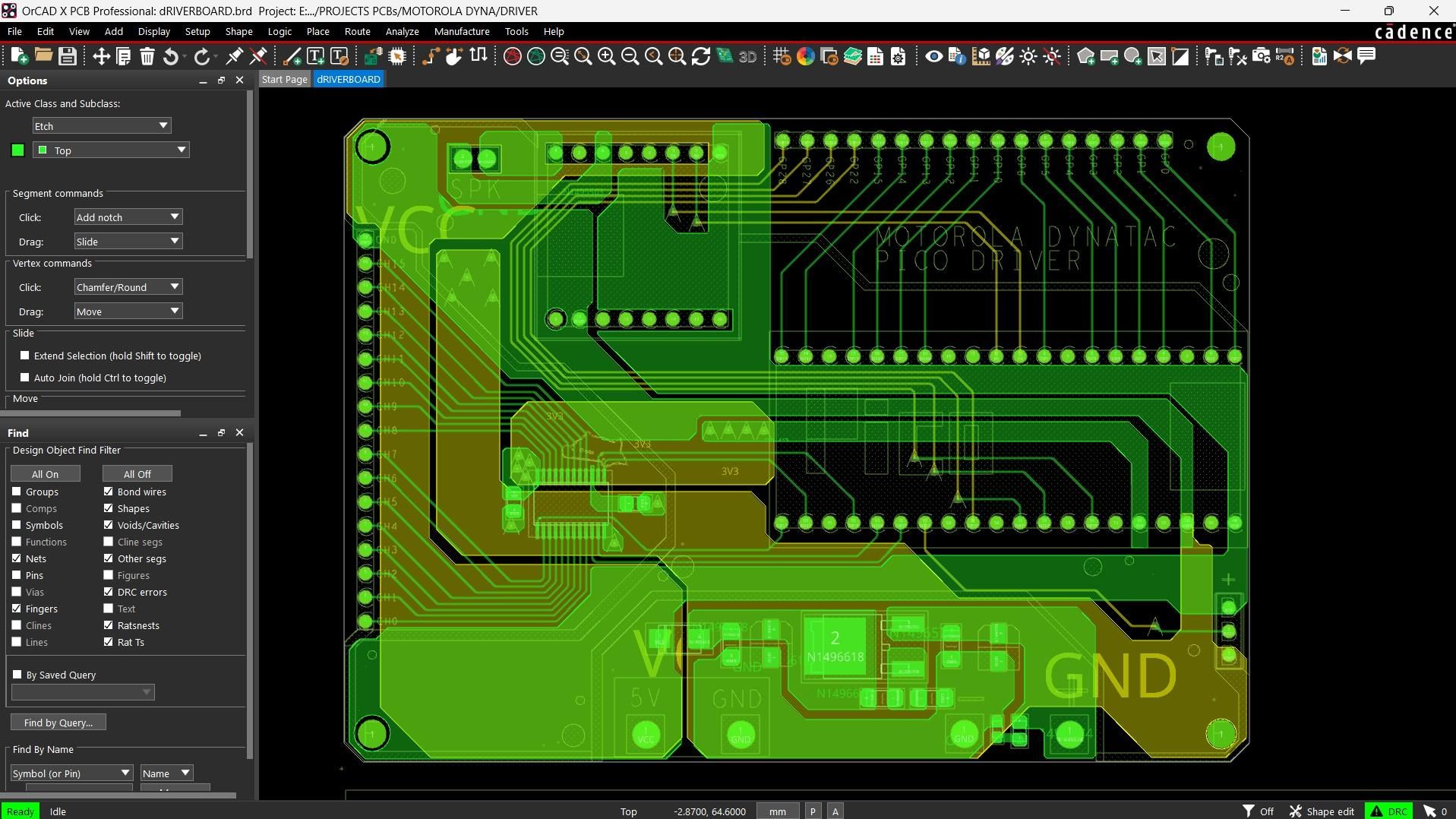Toggle the Groups find filter checkbox
The width and height of the screenshot is (1456, 819).
(x=17, y=492)
